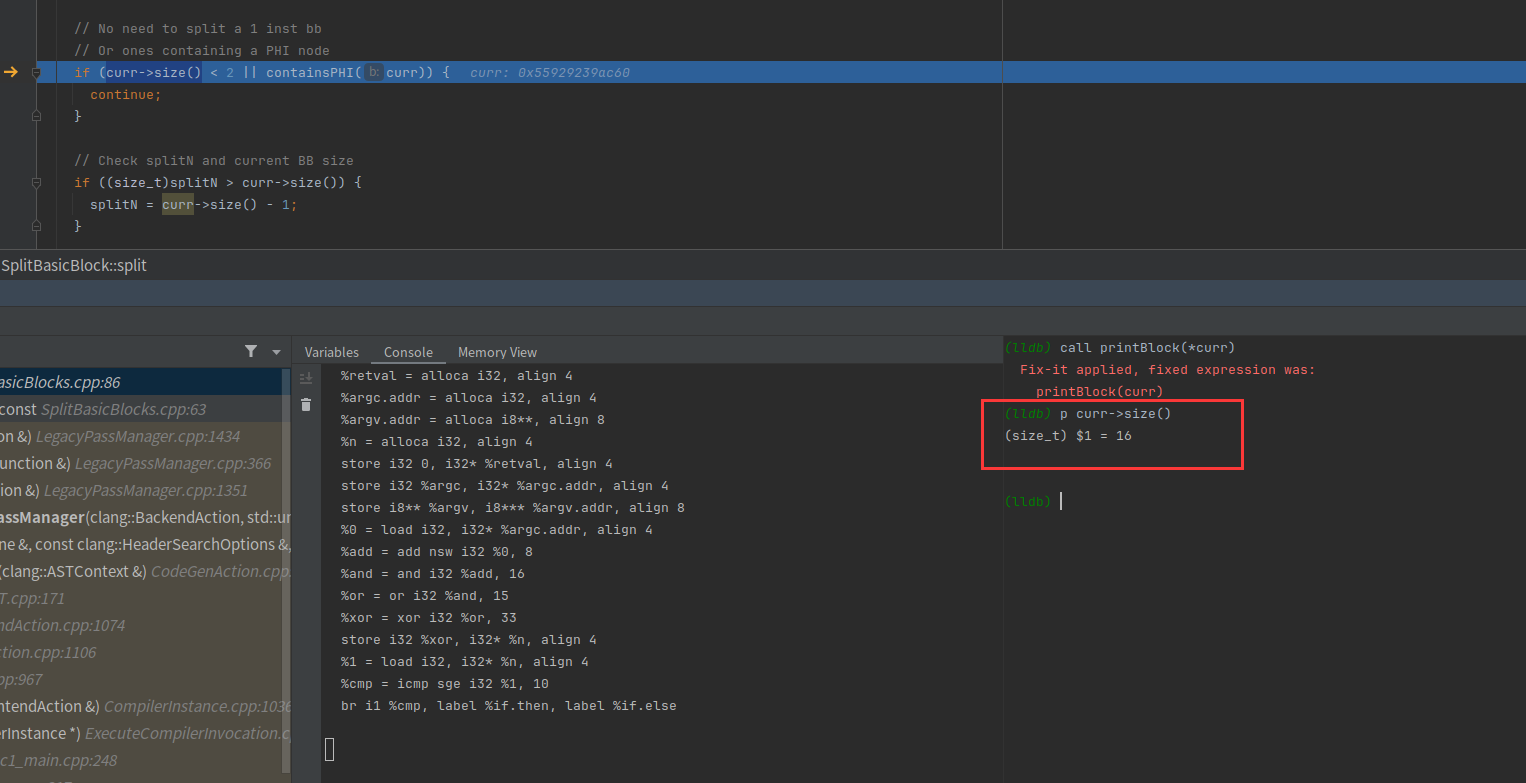This screenshot has height=783, width=1526.
Task: Click the LLDB prompt input line
Action: pos(1264,501)
